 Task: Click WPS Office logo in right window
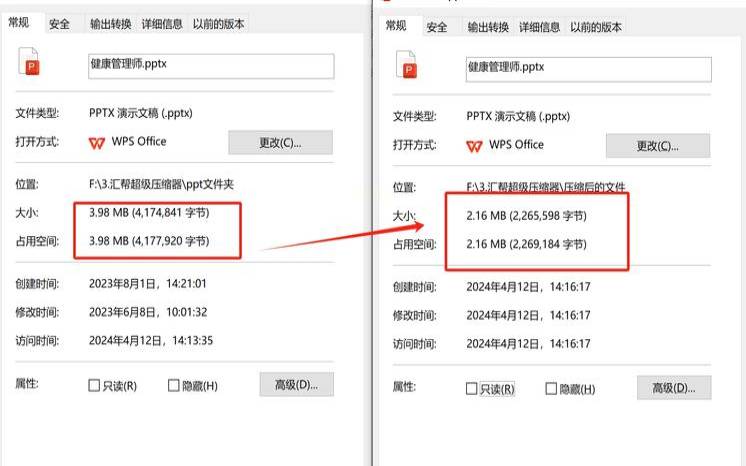click(474, 146)
